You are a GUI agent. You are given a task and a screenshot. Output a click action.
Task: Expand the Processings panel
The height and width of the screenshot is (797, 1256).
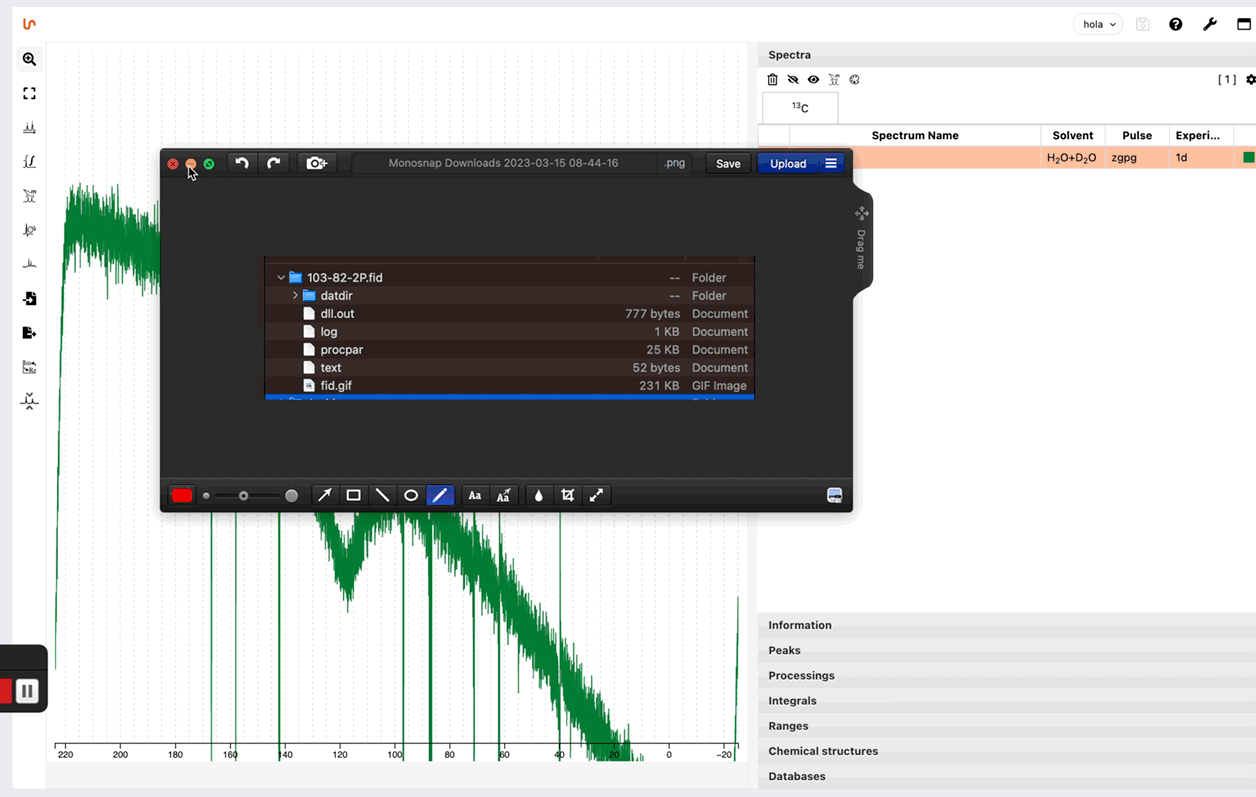(x=1007, y=675)
